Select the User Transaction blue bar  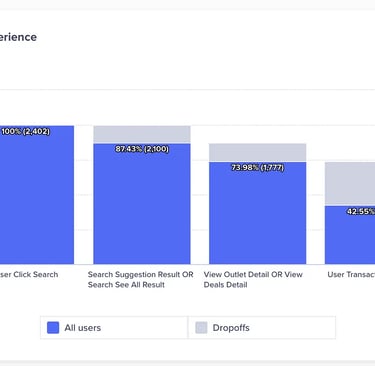(350, 235)
